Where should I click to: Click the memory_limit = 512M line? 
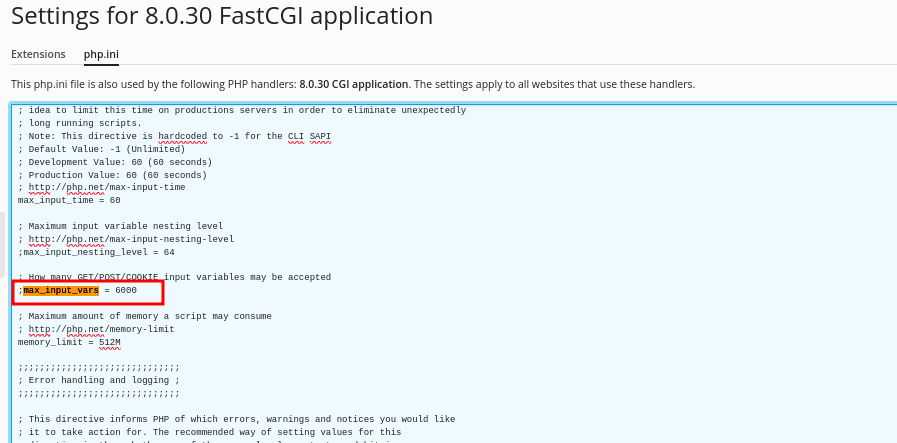click(69, 342)
